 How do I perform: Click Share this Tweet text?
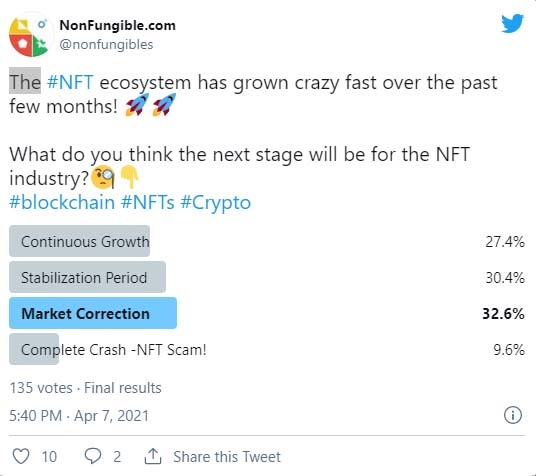tap(227, 457)
